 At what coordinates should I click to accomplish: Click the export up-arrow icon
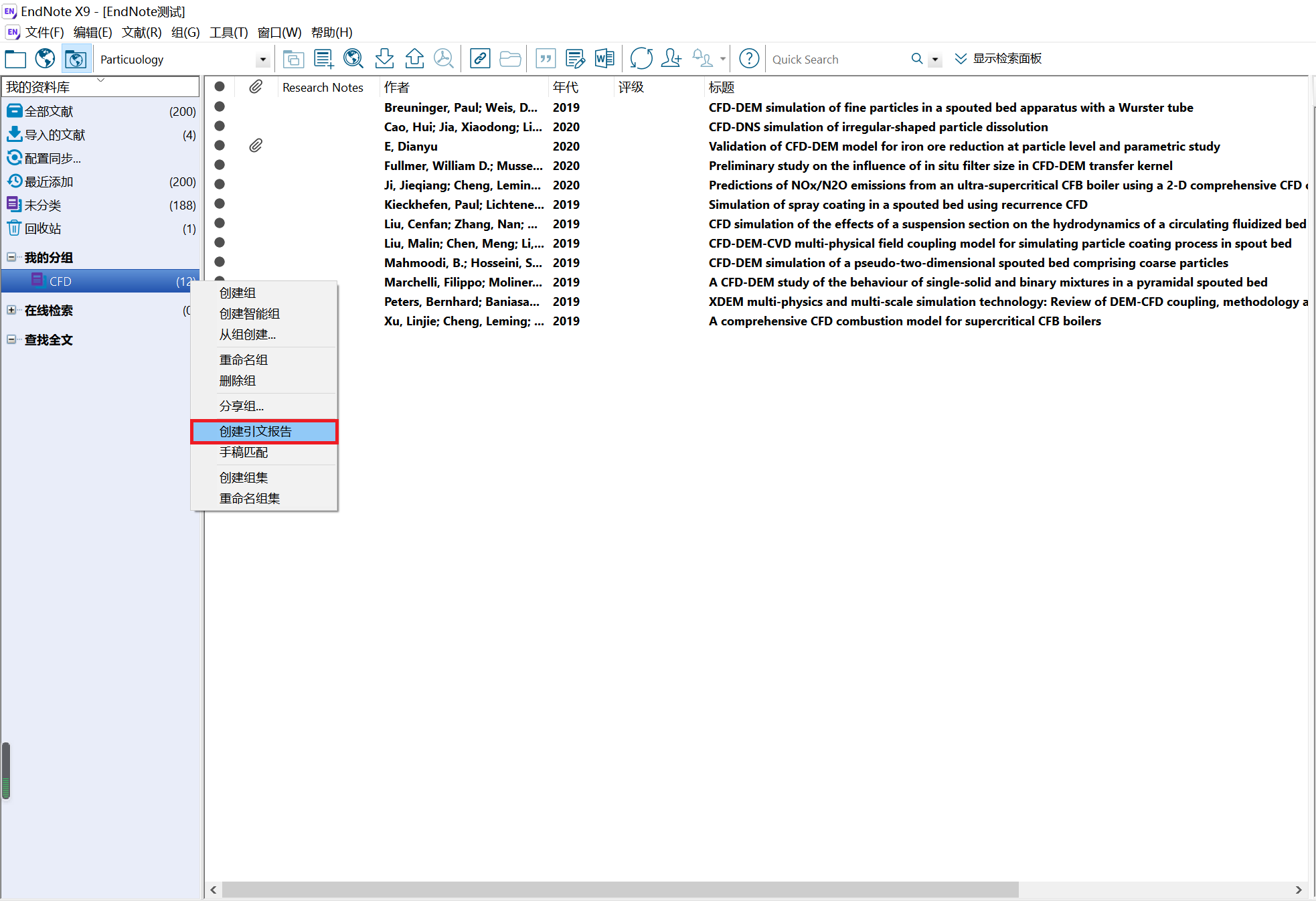click(414, 59)
